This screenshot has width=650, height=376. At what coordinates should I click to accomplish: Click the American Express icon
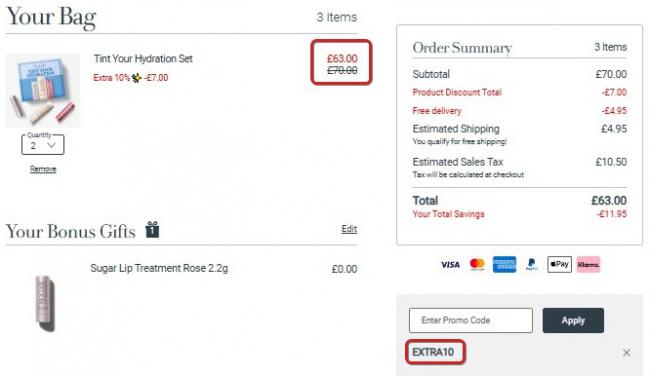(504, 264)
